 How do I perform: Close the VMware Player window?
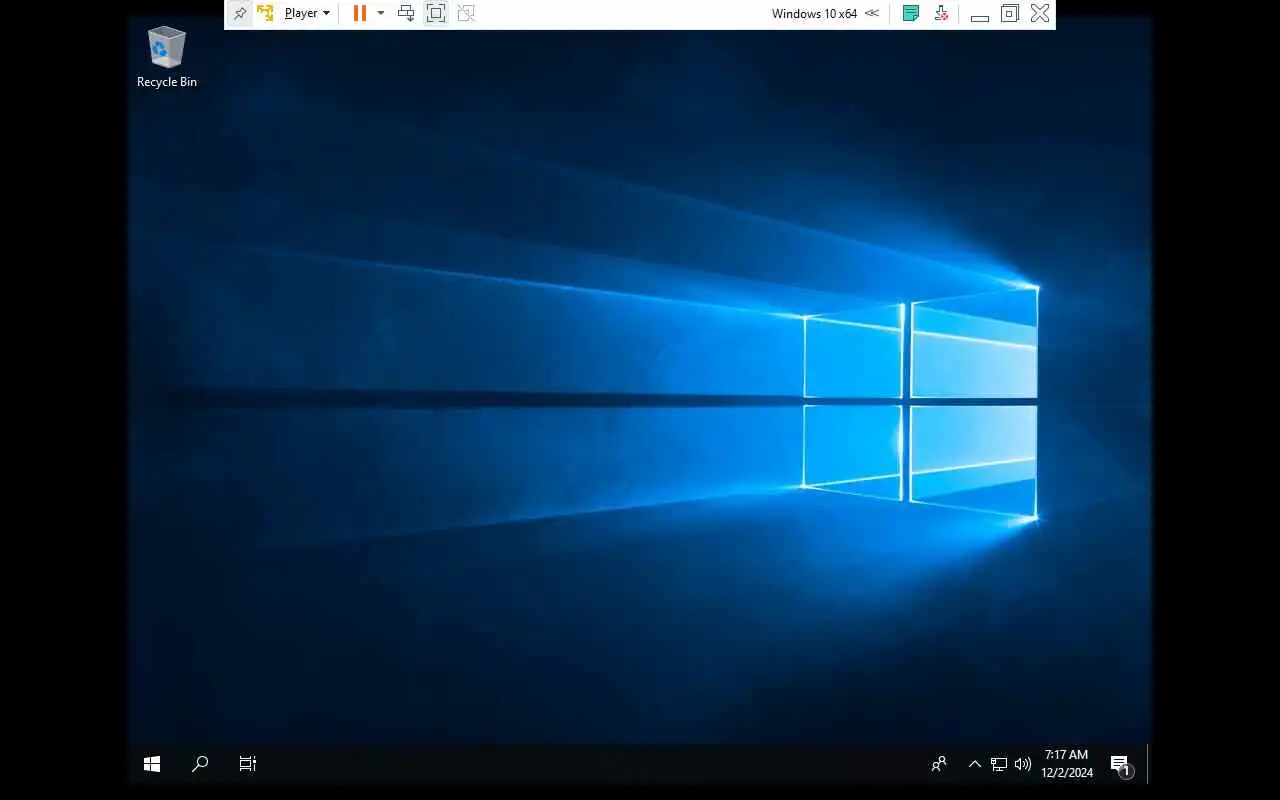point(1040,13)
